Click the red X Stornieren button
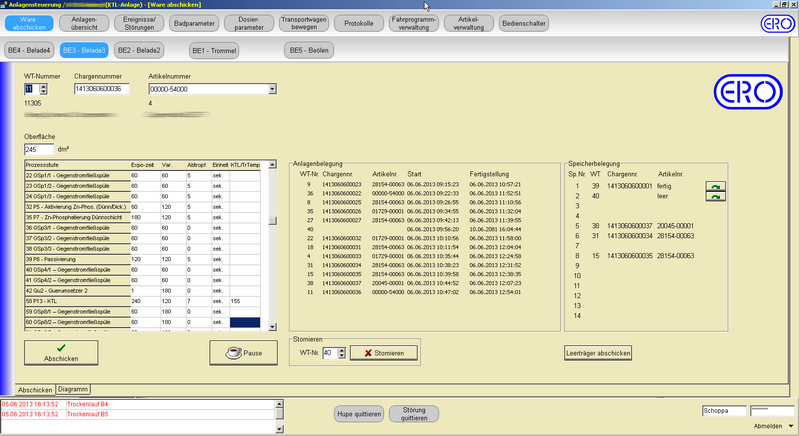 [383, 352]
